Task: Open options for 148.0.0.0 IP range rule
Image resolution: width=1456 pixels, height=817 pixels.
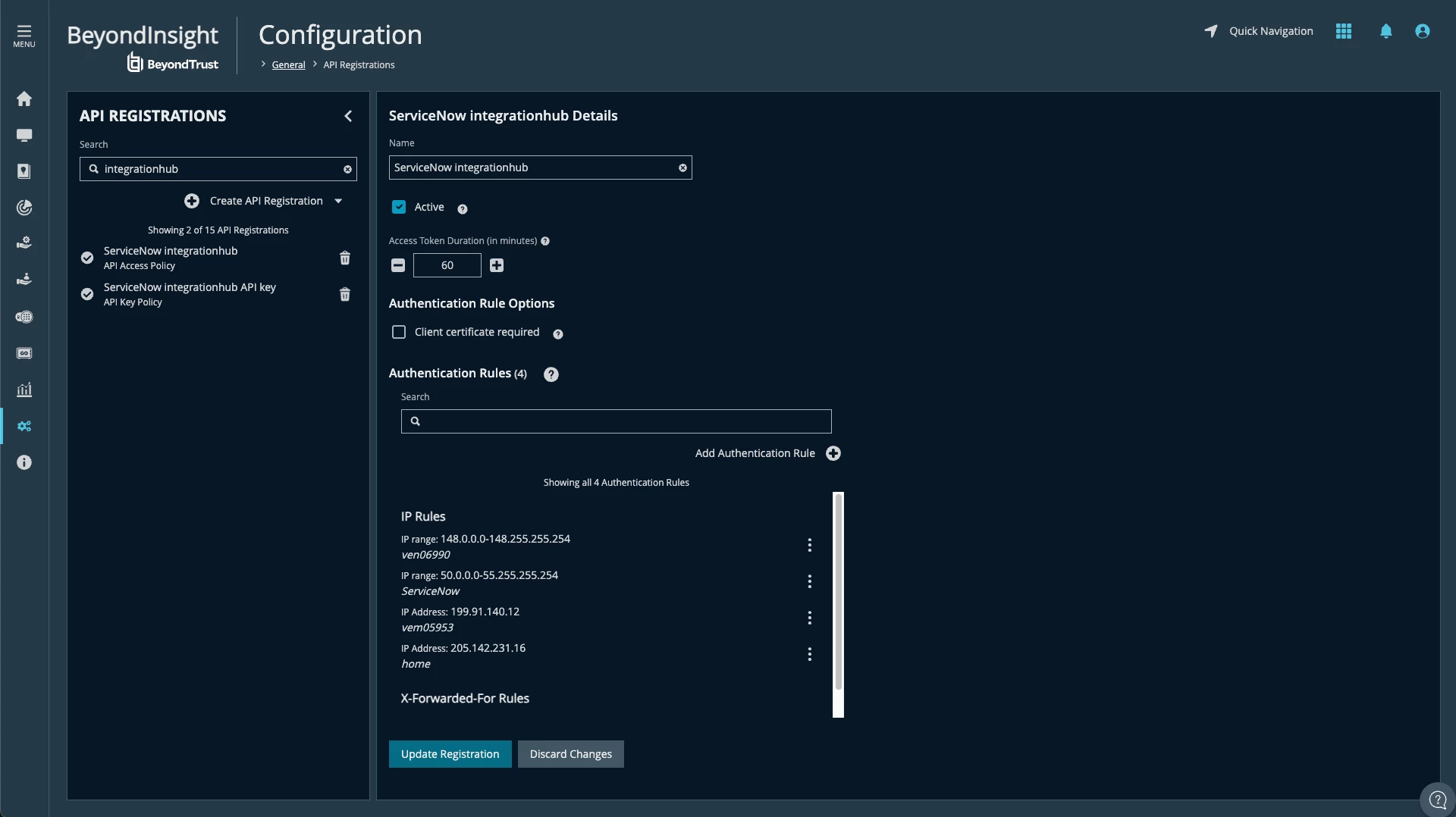Action: (x=810, y=545)
